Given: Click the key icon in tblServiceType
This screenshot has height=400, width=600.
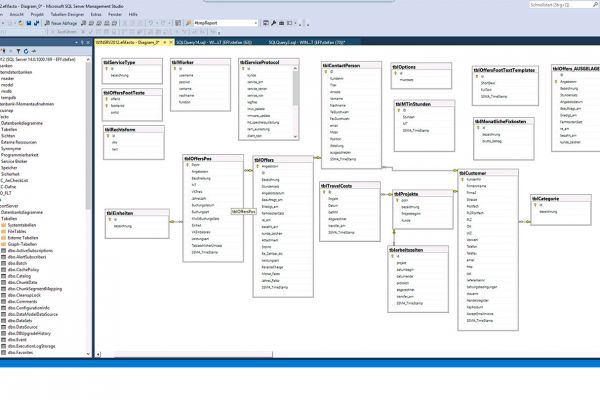Looking at the screenshot, I should pyautogui.click(x=107, y=69).
